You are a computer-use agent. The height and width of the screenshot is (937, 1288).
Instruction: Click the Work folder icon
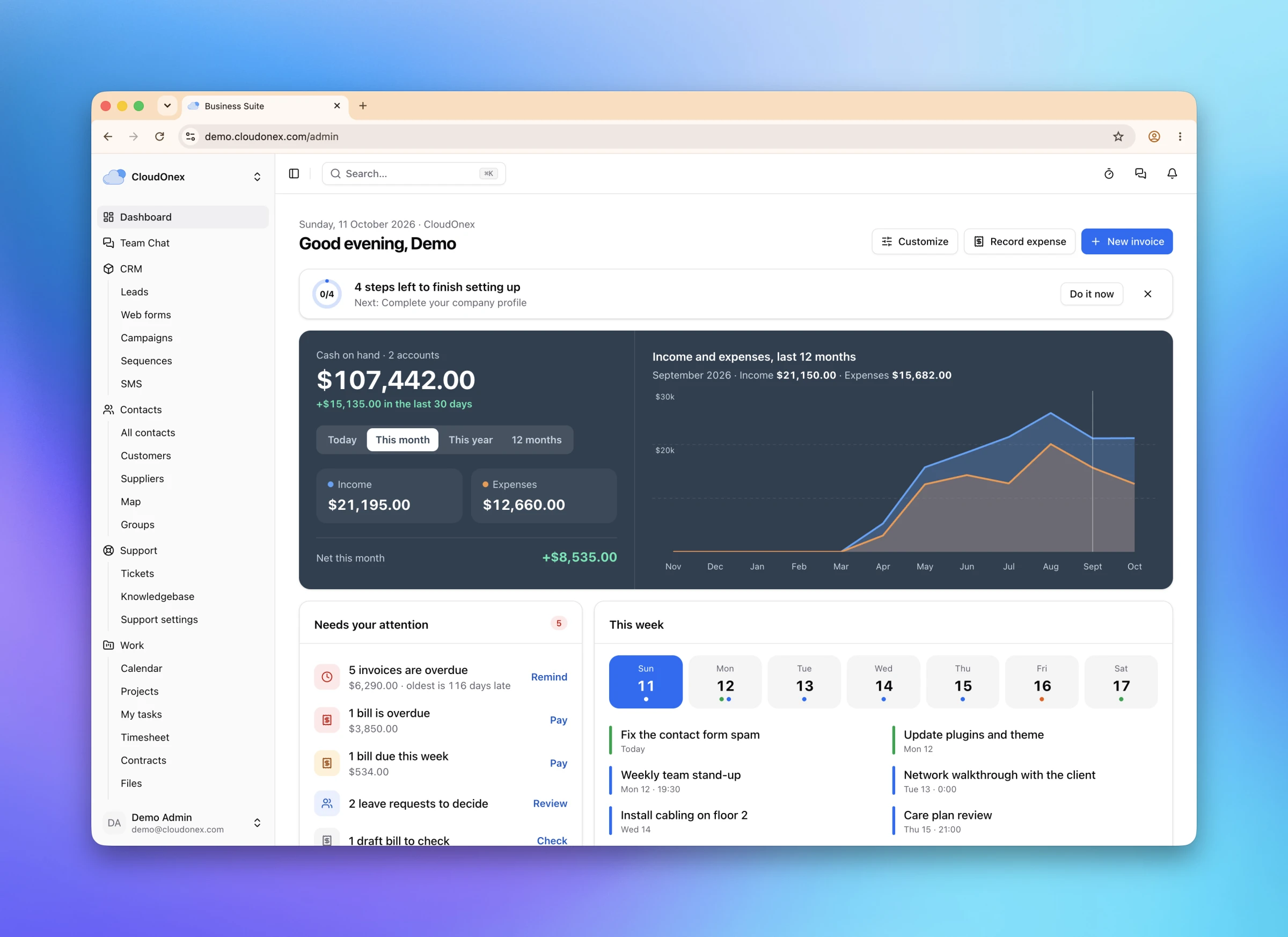(108, 645)
